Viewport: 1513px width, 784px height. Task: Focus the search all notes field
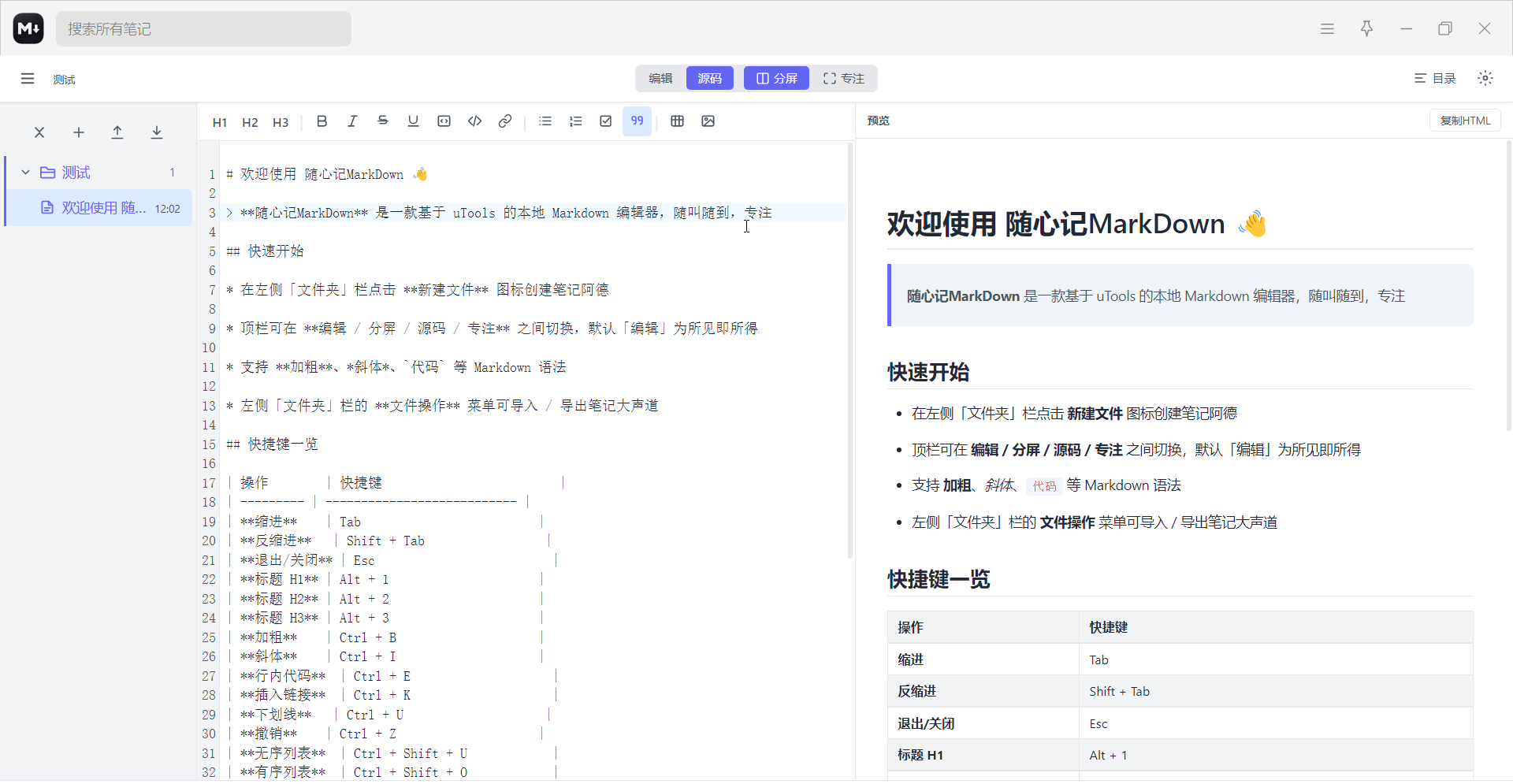pyautogui.click(x=203, y=29)
